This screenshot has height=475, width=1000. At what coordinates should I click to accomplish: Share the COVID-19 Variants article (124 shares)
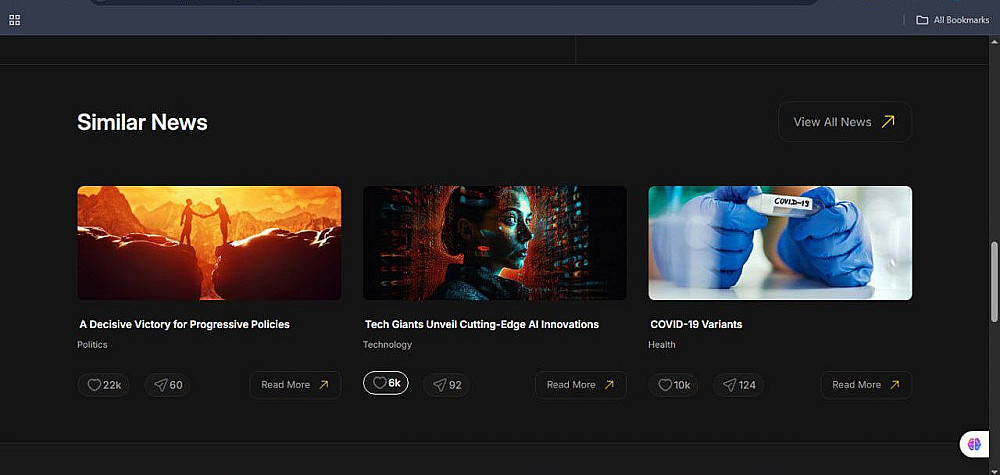pyautogui.click(x=739, y=385)
